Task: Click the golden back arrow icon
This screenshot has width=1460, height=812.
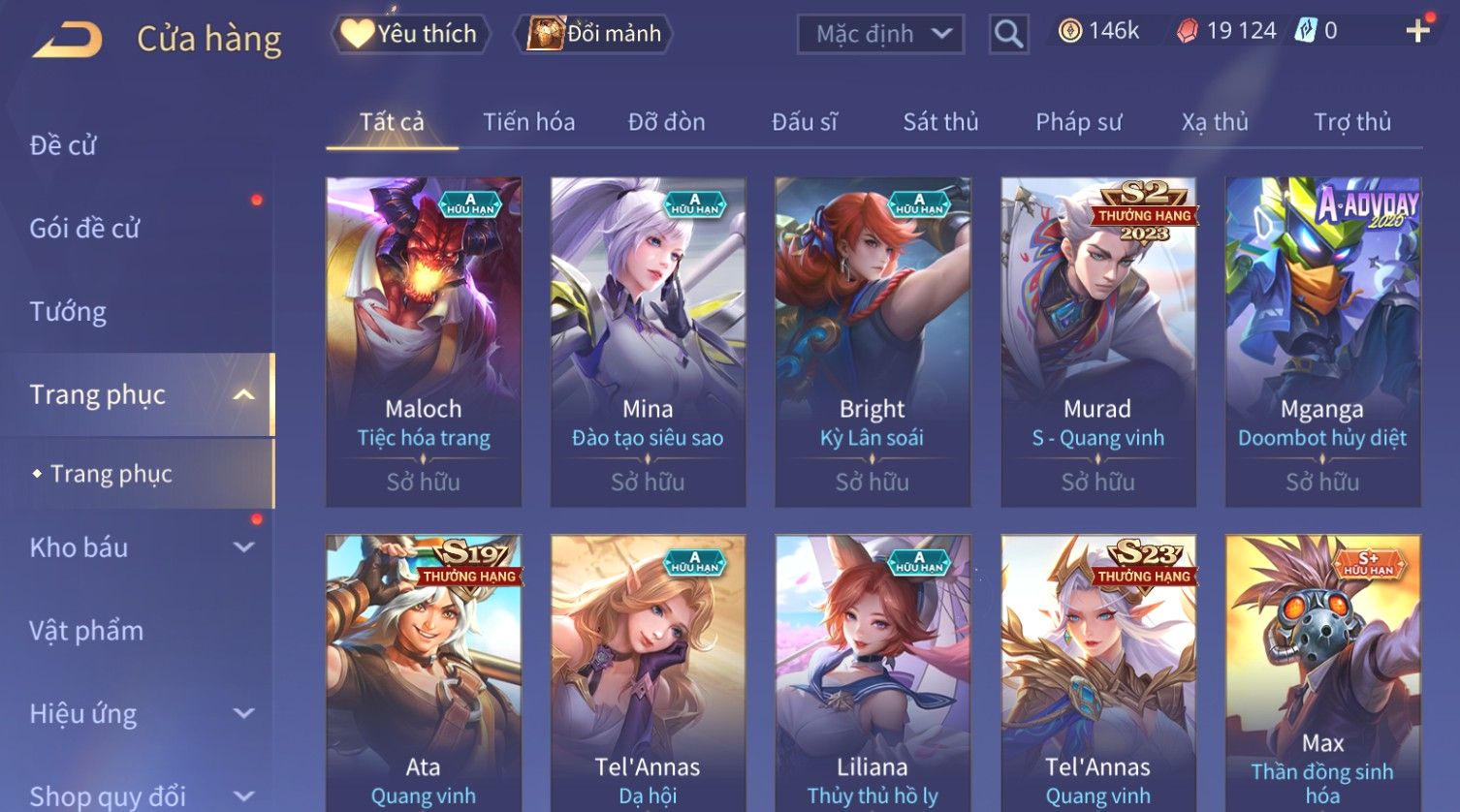Action: (67, 40)
